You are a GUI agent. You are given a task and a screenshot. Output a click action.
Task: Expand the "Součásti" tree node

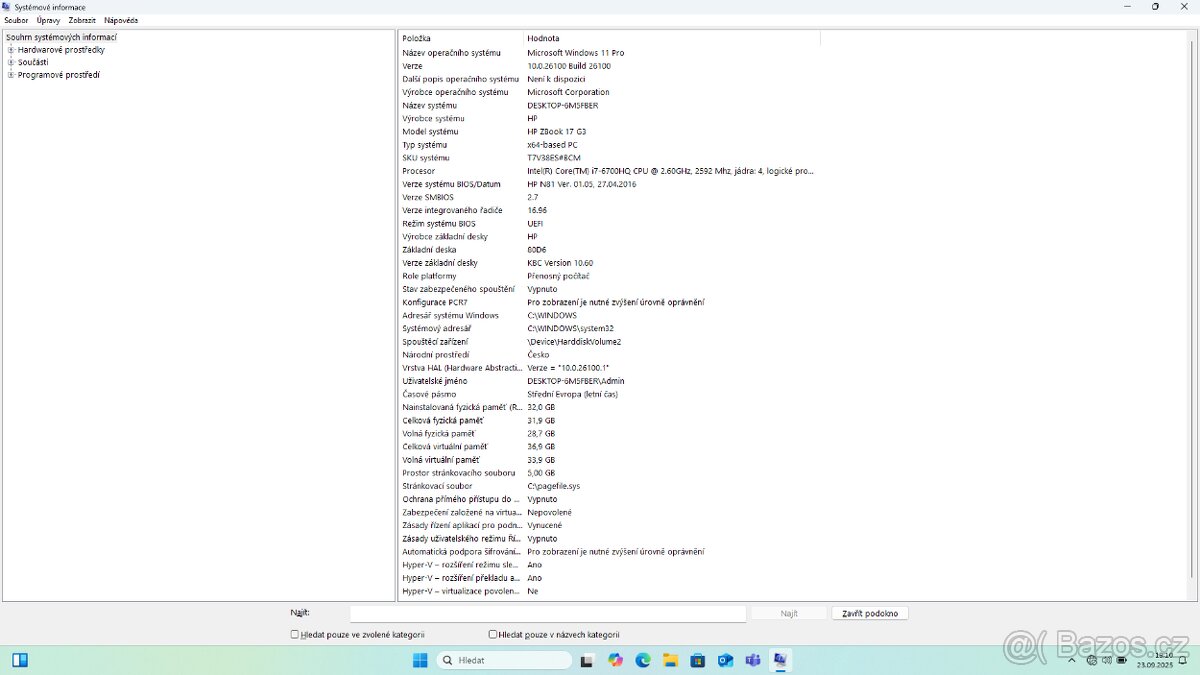(x=11, y=62)
